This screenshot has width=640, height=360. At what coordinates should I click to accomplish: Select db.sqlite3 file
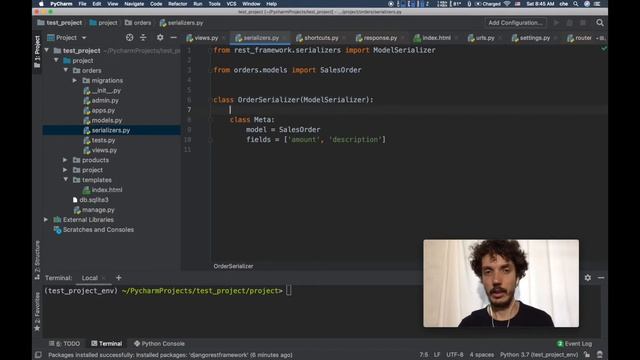pos(94,200)
